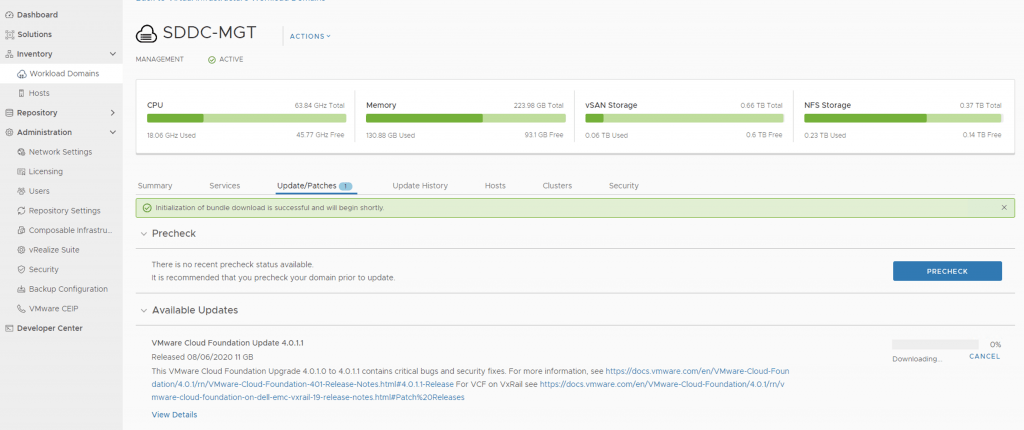The height and width of the screenshot is (430, 1024).
Task: Switch to the Clusters tab
Action: tap(557, 186)
